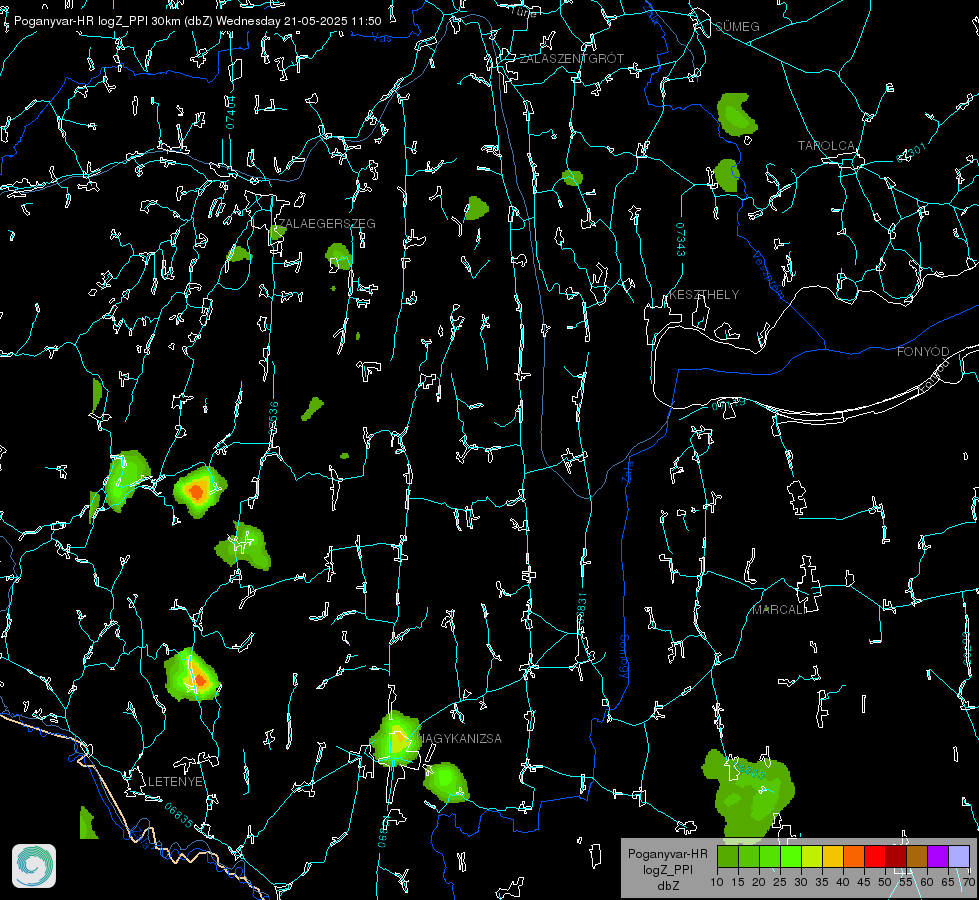979x900 pixels.
Task: Click the 60–65 dBZ purple swatch
Action: pyautogui.click(x=938, y=856)
